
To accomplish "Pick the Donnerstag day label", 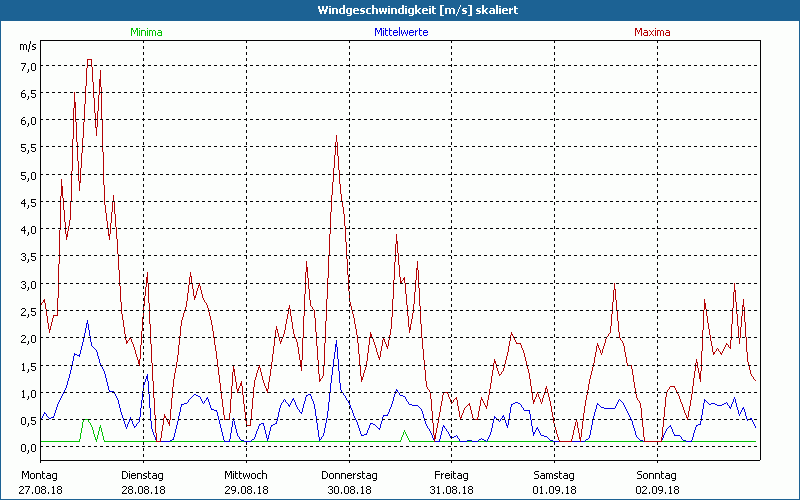I will point(348,475).
